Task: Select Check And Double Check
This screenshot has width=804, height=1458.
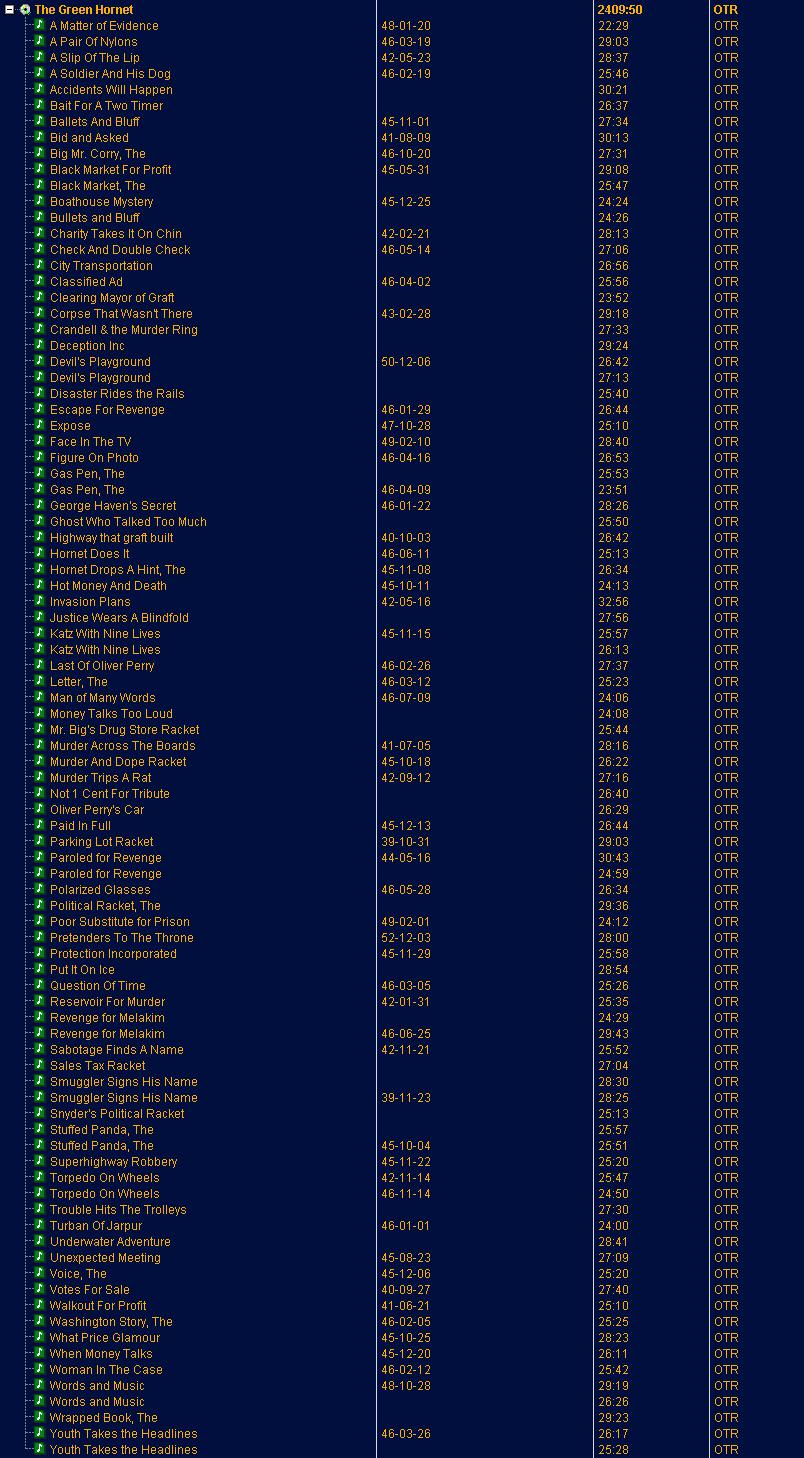Action: click(x=120, y=250)
